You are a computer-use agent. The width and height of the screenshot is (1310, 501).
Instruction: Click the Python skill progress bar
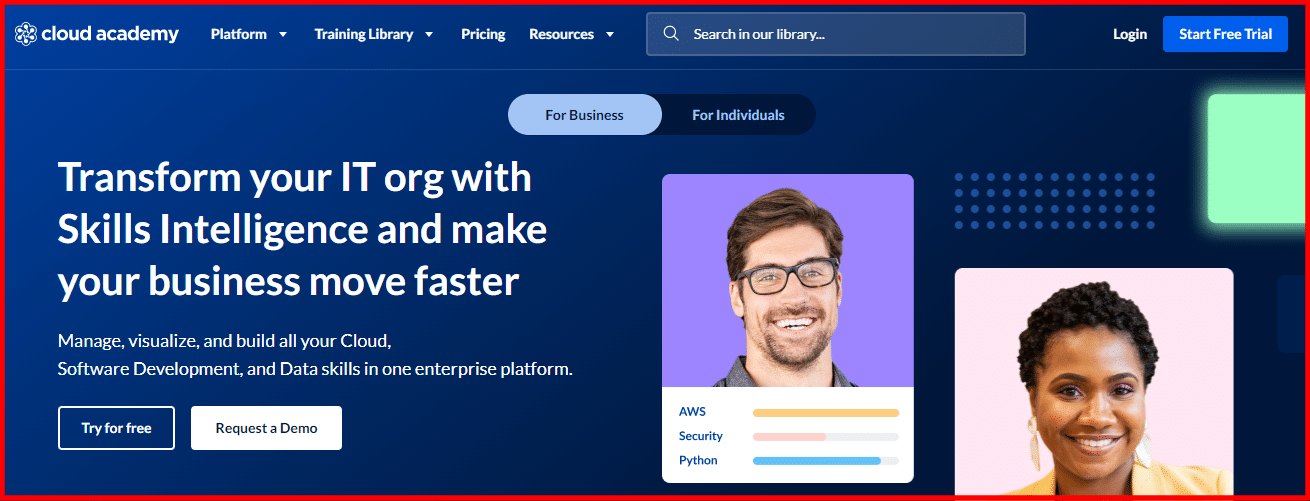tap(826, 461)
